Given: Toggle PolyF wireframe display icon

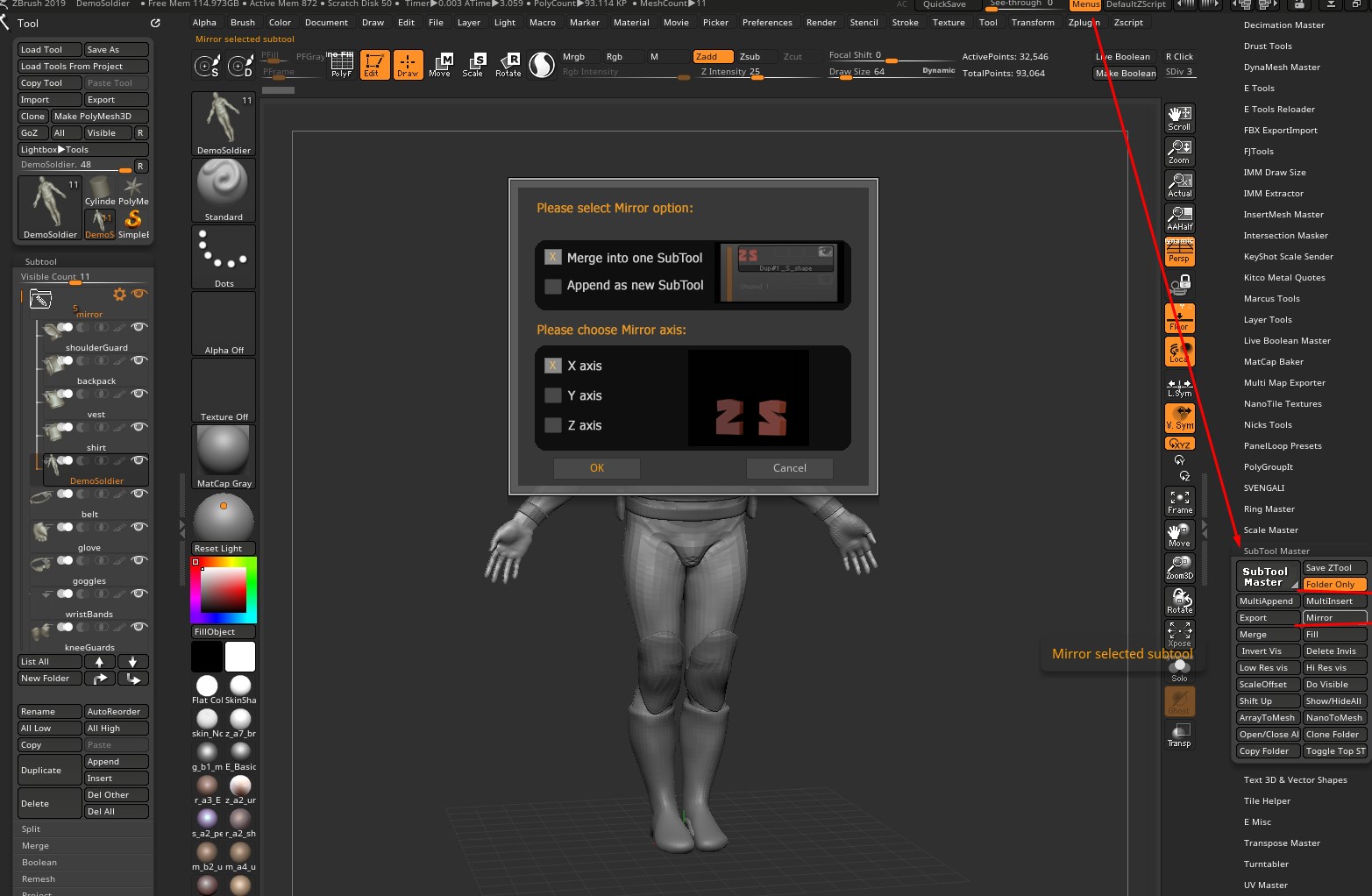Looking at the screenshot, I should click(341, 64).
